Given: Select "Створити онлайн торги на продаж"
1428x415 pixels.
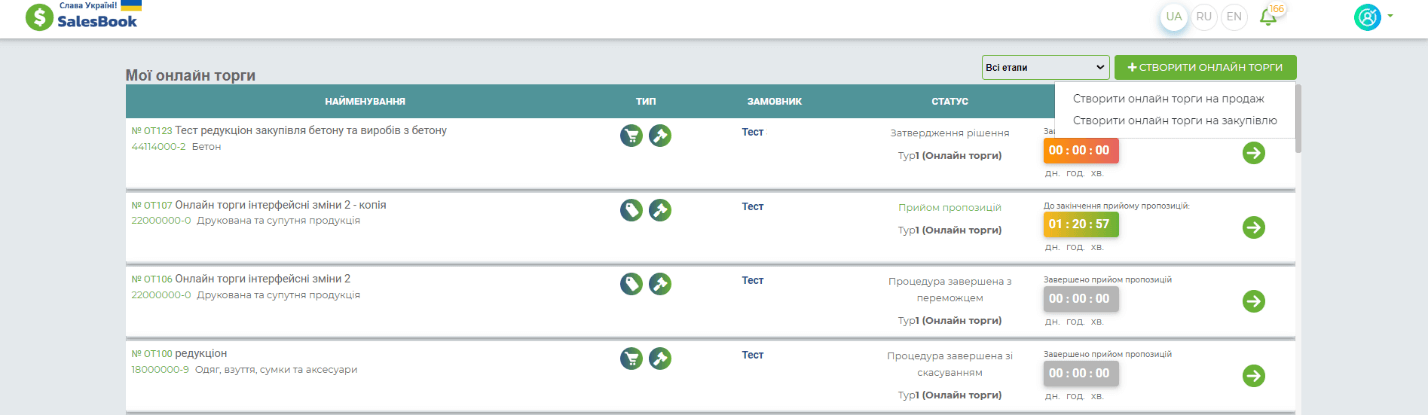Looking at the screenshot, I should pyautogui.click(x=1169, y=98).
